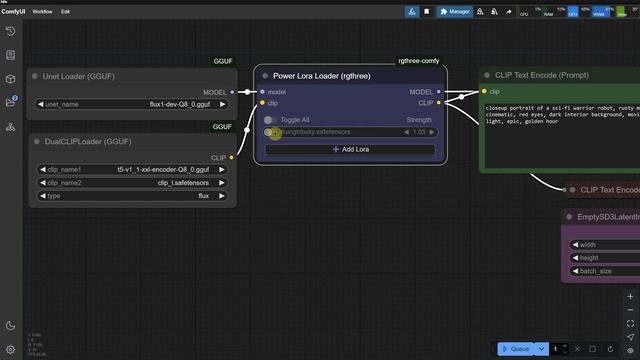Click the height field in EmptySD3LatentImage
Image resolution: width=640 pixels, height=360 pixels.
[604, 258]
